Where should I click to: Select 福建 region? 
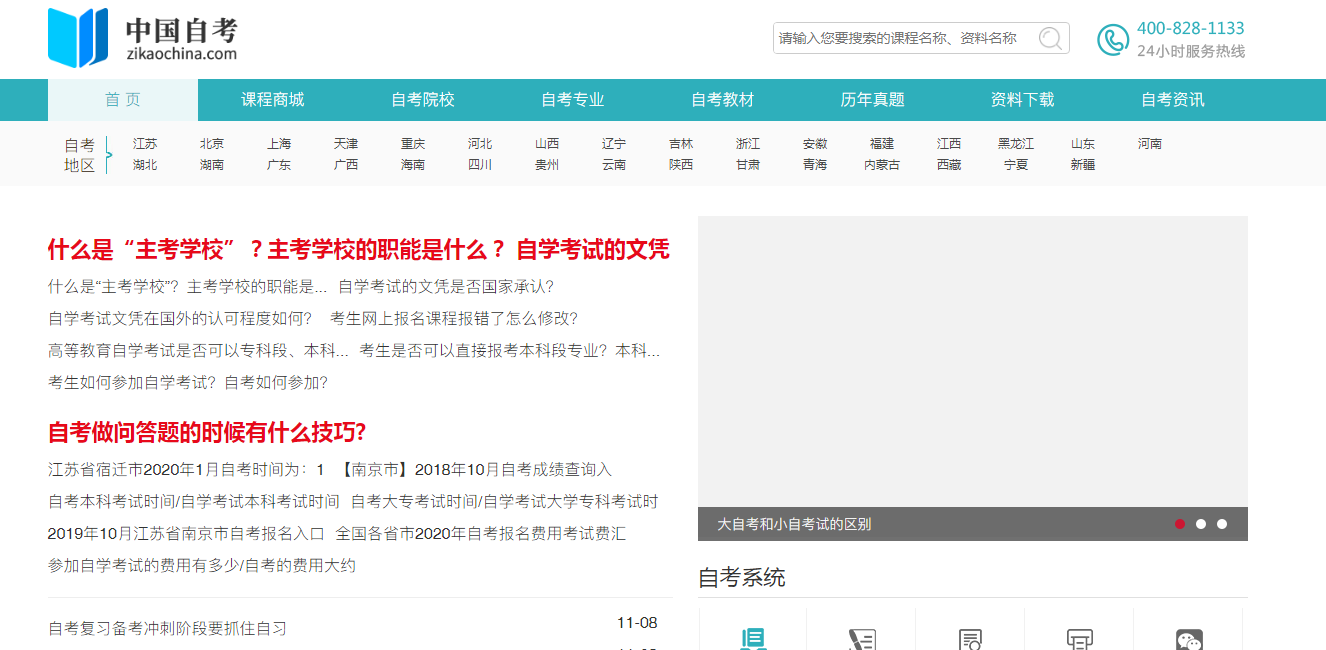882,144
